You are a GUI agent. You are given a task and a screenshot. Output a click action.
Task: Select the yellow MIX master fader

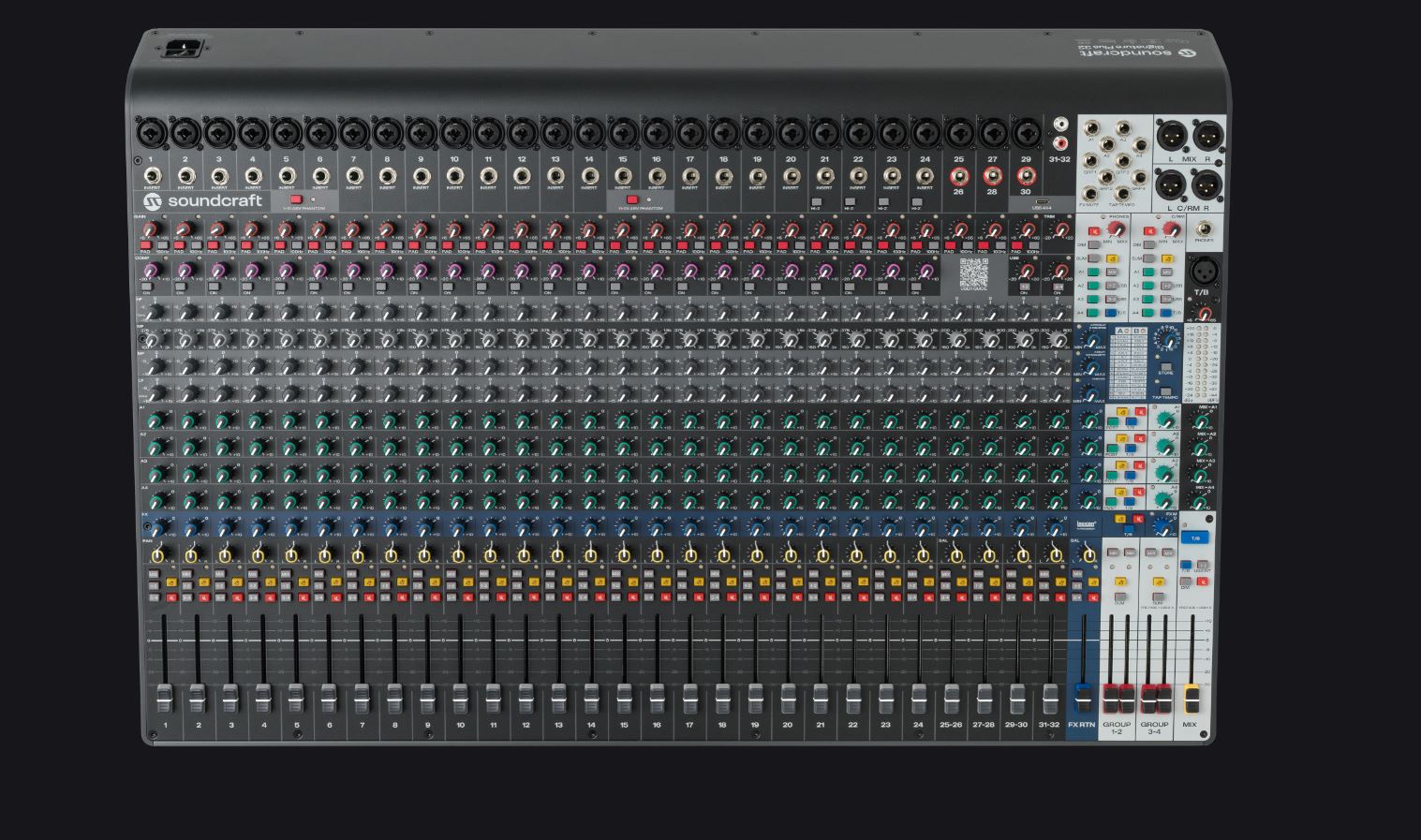click(x=1191, y=699)
